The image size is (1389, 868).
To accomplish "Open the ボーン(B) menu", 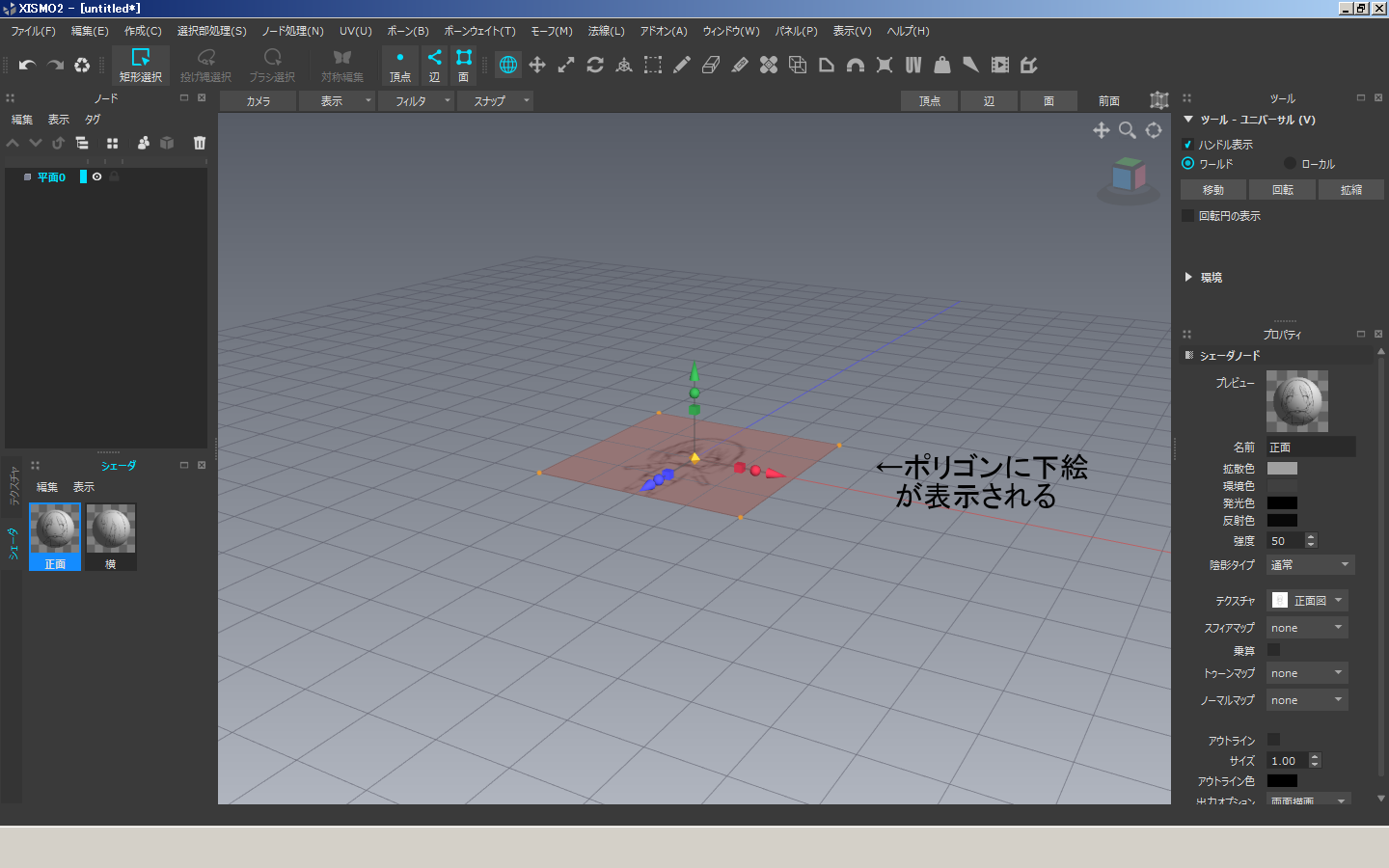I will point(408,31).
